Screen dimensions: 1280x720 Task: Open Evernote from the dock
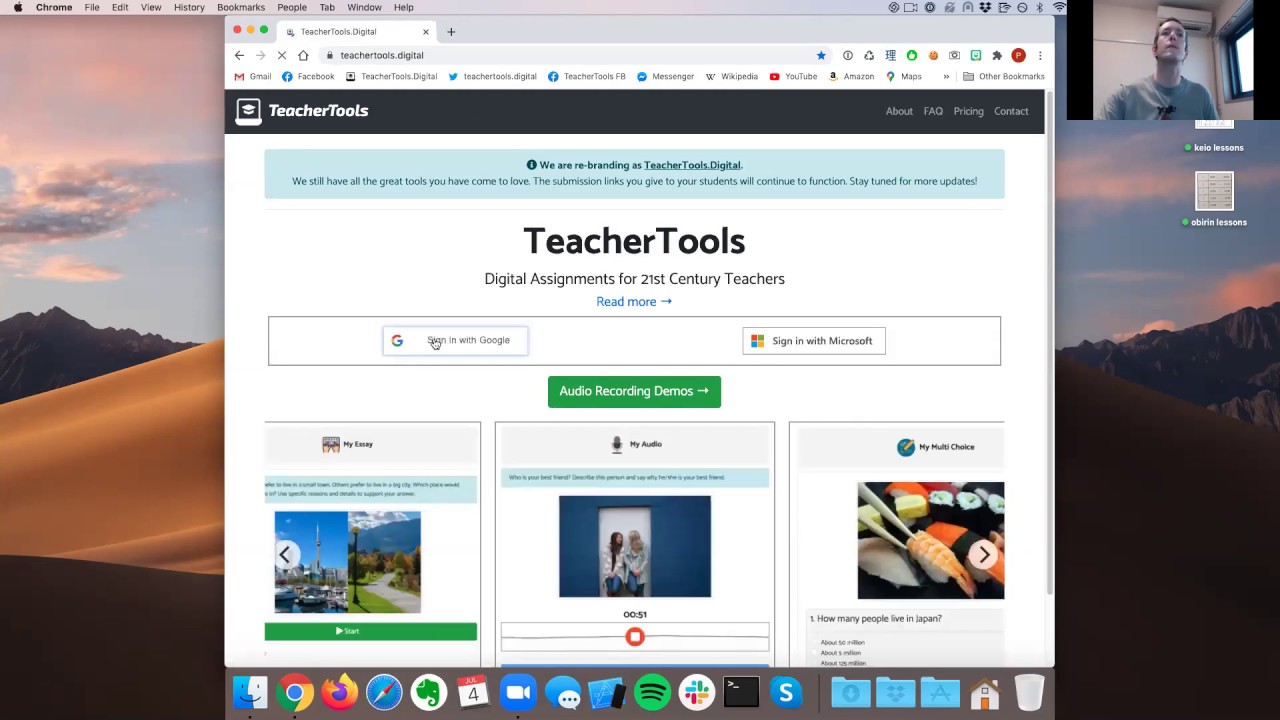coord(429,692)
